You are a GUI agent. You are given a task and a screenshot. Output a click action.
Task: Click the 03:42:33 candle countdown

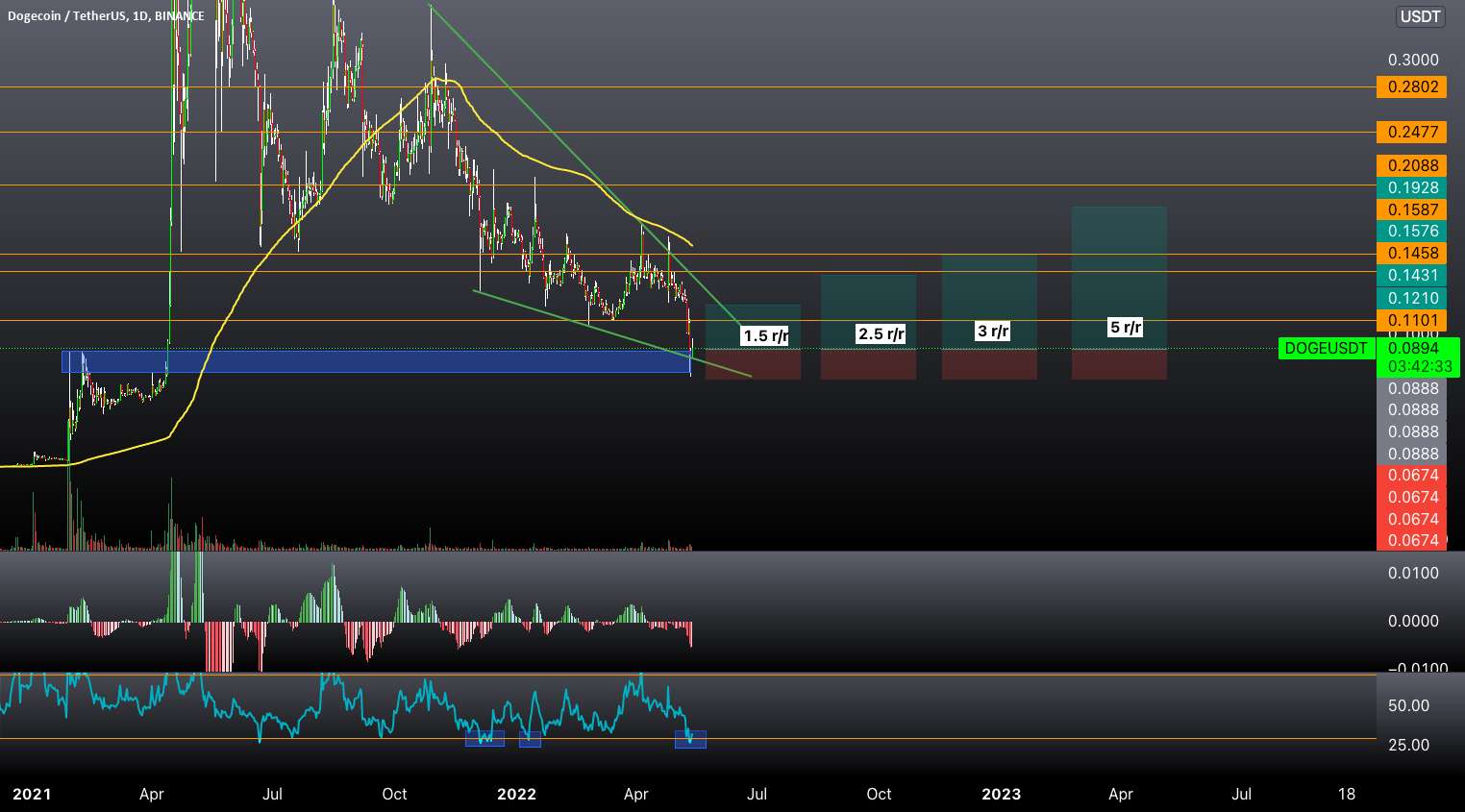pos(1419,367)
